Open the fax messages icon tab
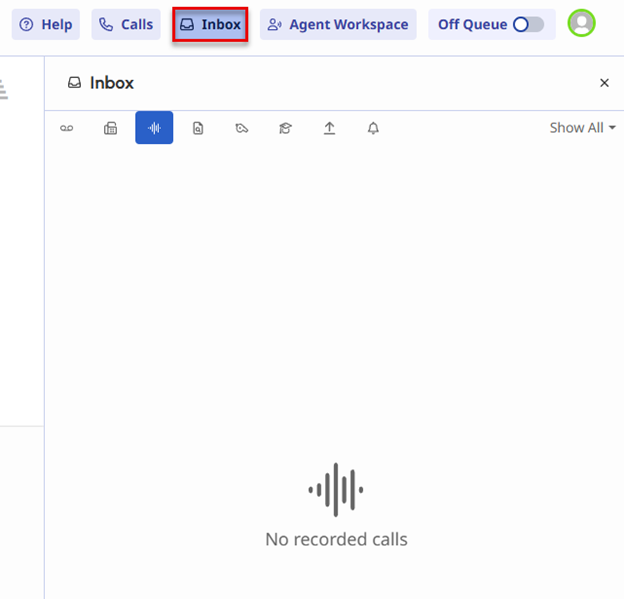 111,128
